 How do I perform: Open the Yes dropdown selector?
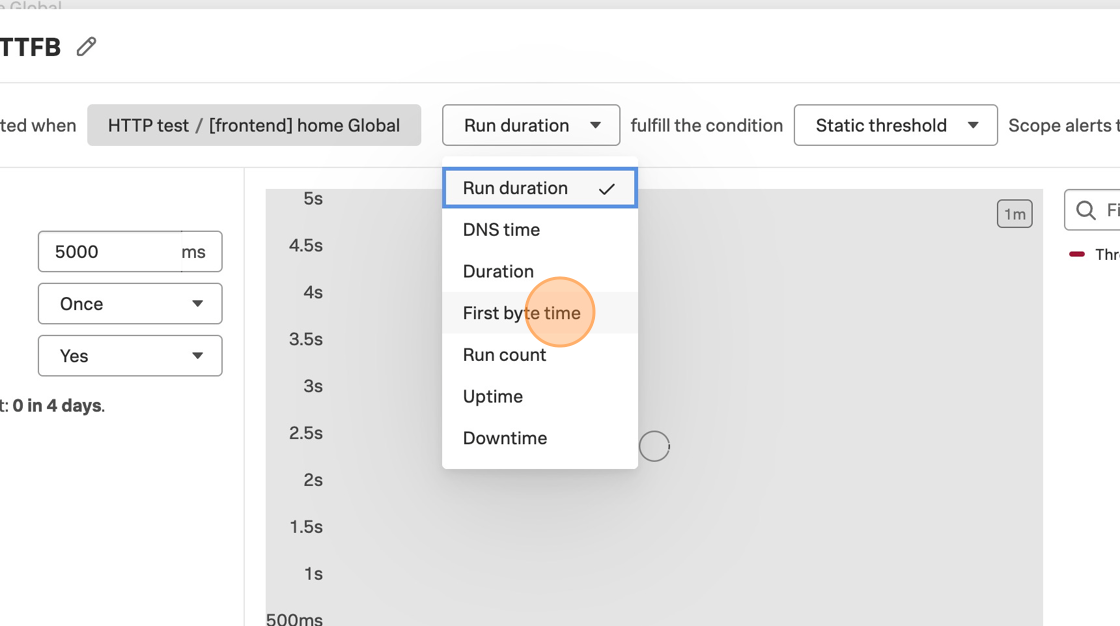(x=130, y=356)
